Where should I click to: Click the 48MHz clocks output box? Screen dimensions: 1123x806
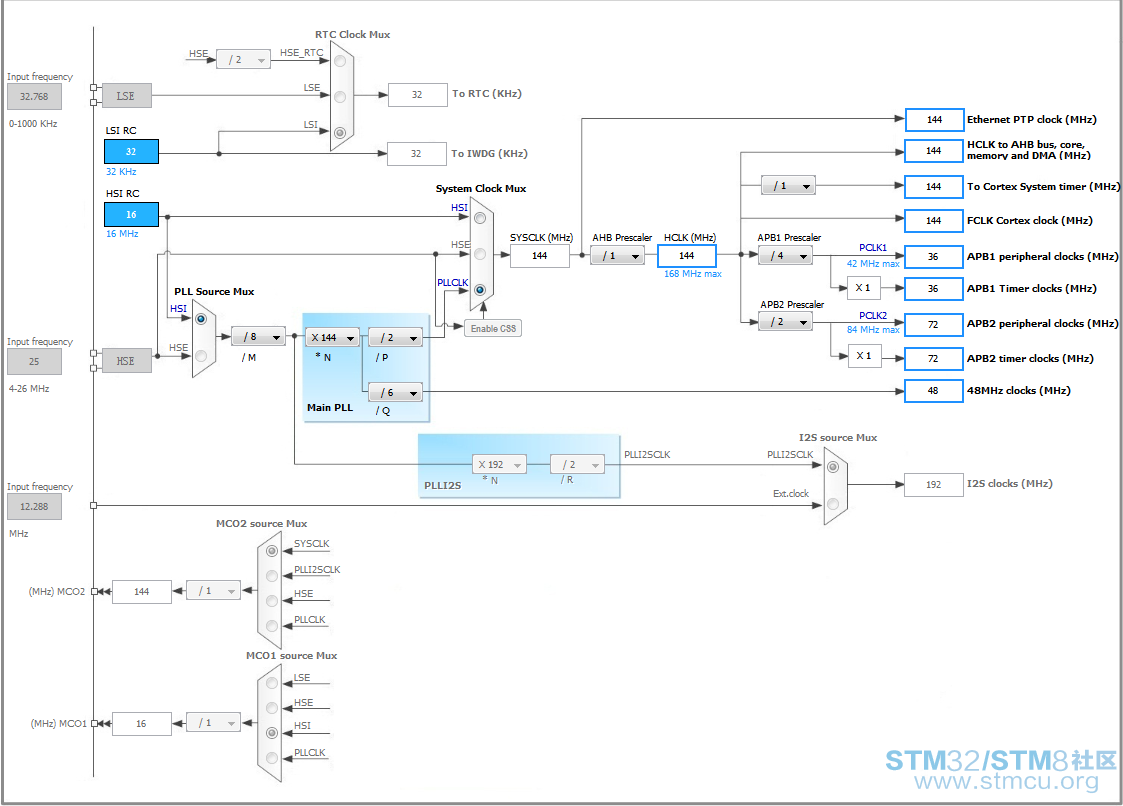coord(933,391)
